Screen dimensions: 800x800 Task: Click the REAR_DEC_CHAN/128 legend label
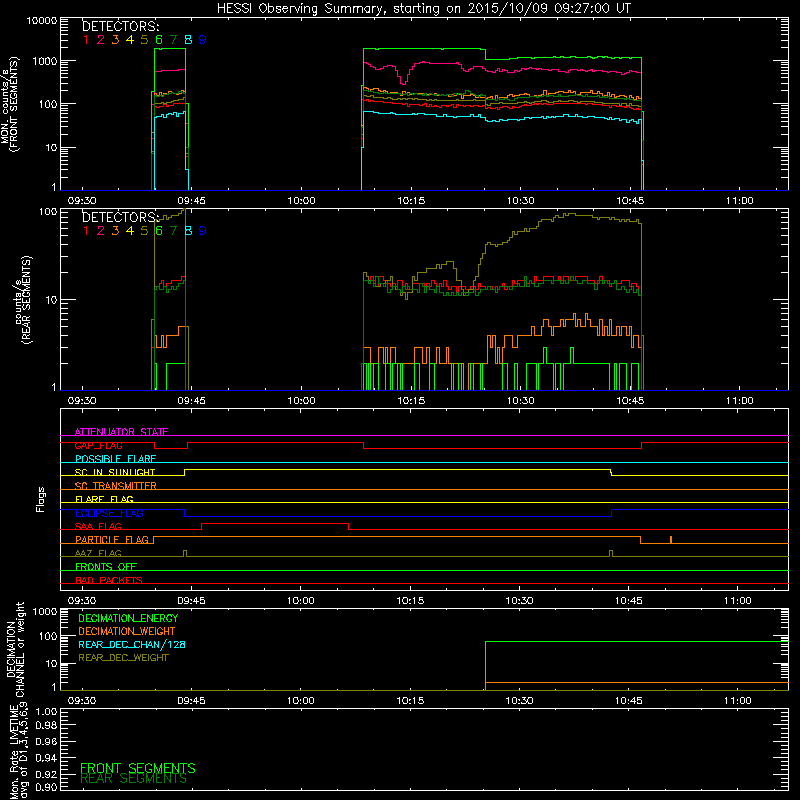pos(132,644)
